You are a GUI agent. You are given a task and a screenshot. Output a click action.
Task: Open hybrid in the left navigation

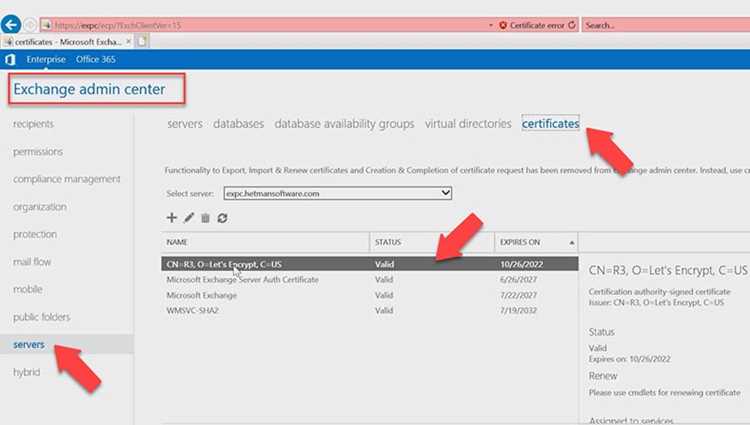coord(27,372)
